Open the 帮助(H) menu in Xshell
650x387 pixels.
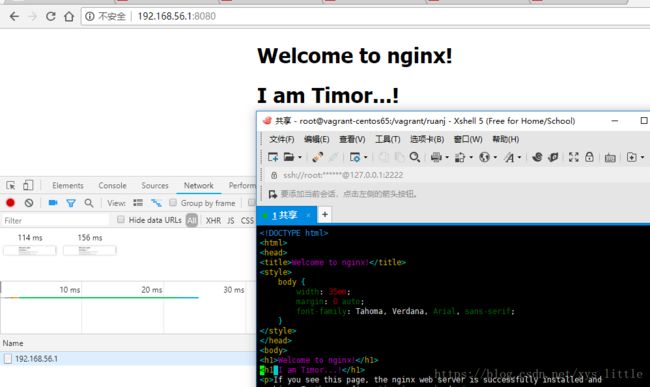pyautogui.click(x=506, y=139)
